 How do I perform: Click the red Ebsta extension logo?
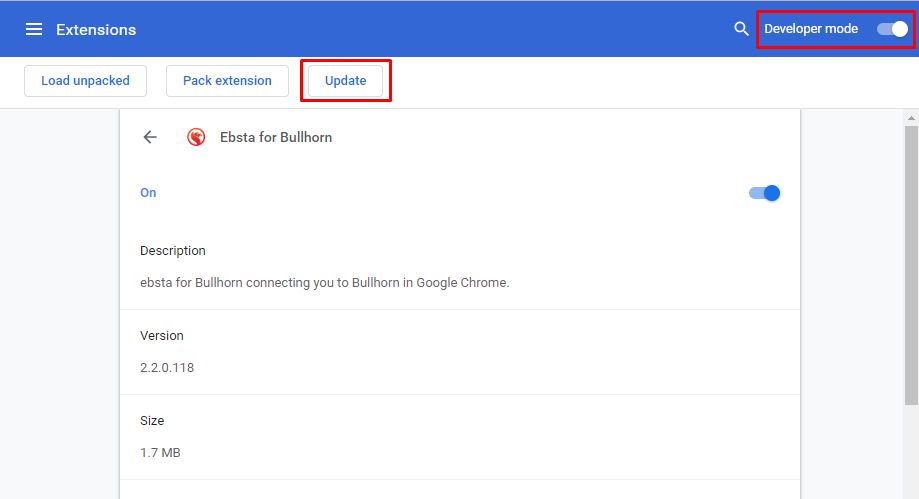pyautogui.click(x=197, y=137)
